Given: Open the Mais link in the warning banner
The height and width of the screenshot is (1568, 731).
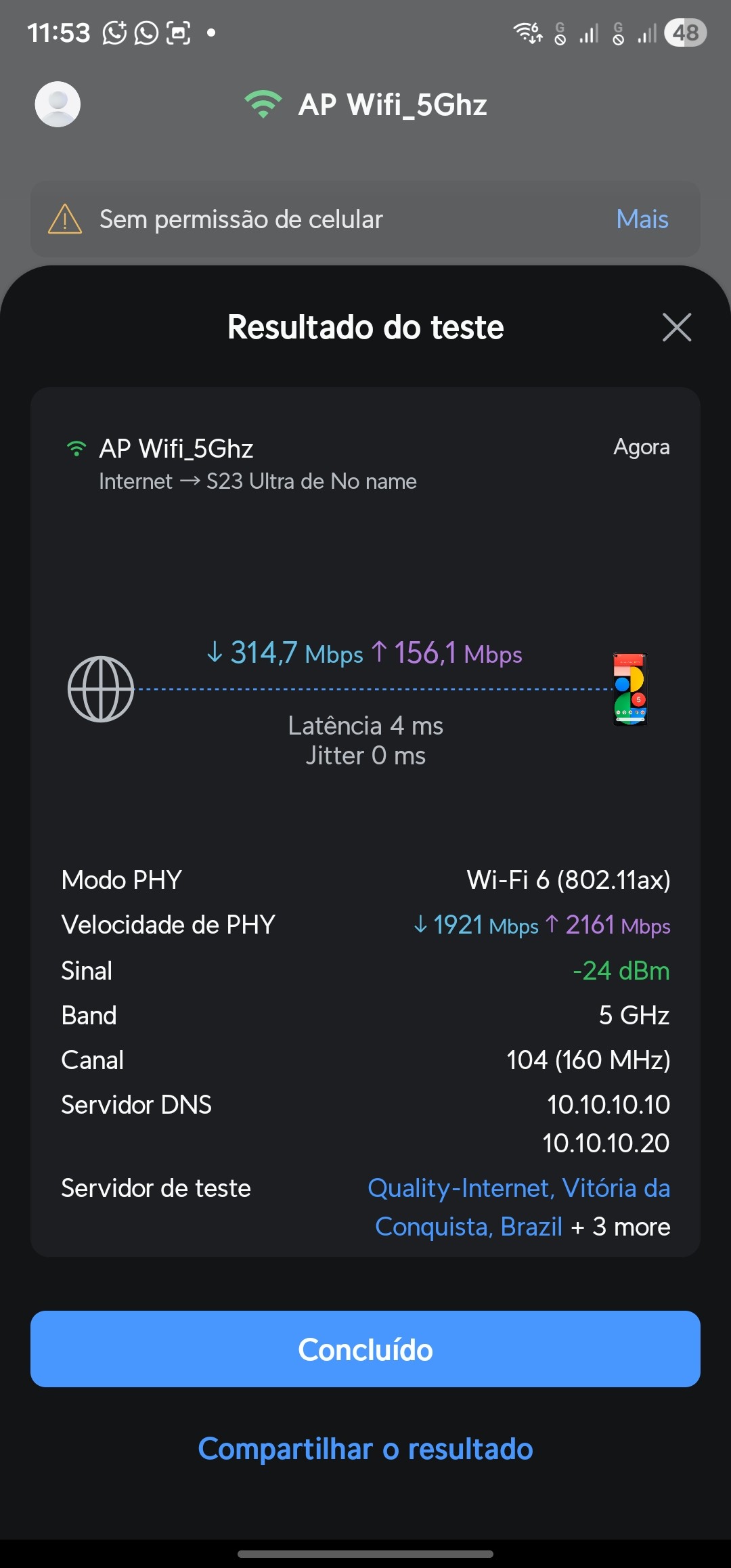Looking at the screenshot, I should click(x=642, y=219).
